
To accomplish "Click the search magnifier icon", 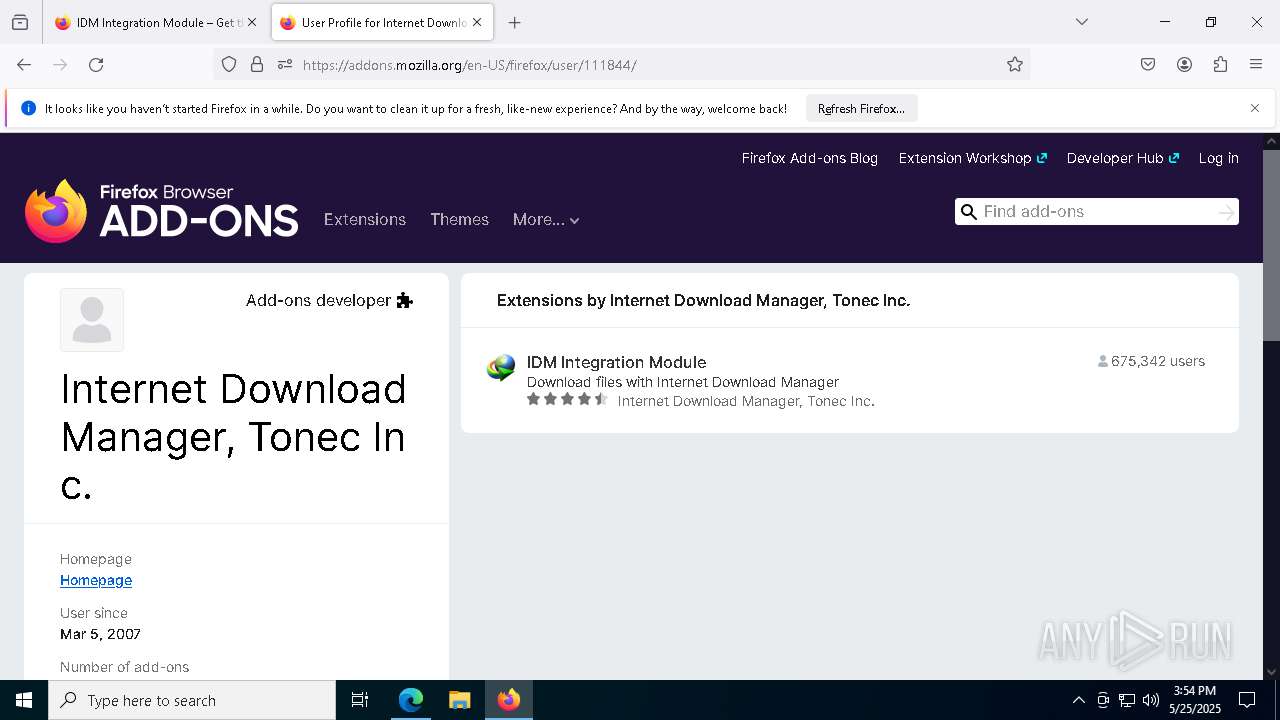I will tap(968, 212).
